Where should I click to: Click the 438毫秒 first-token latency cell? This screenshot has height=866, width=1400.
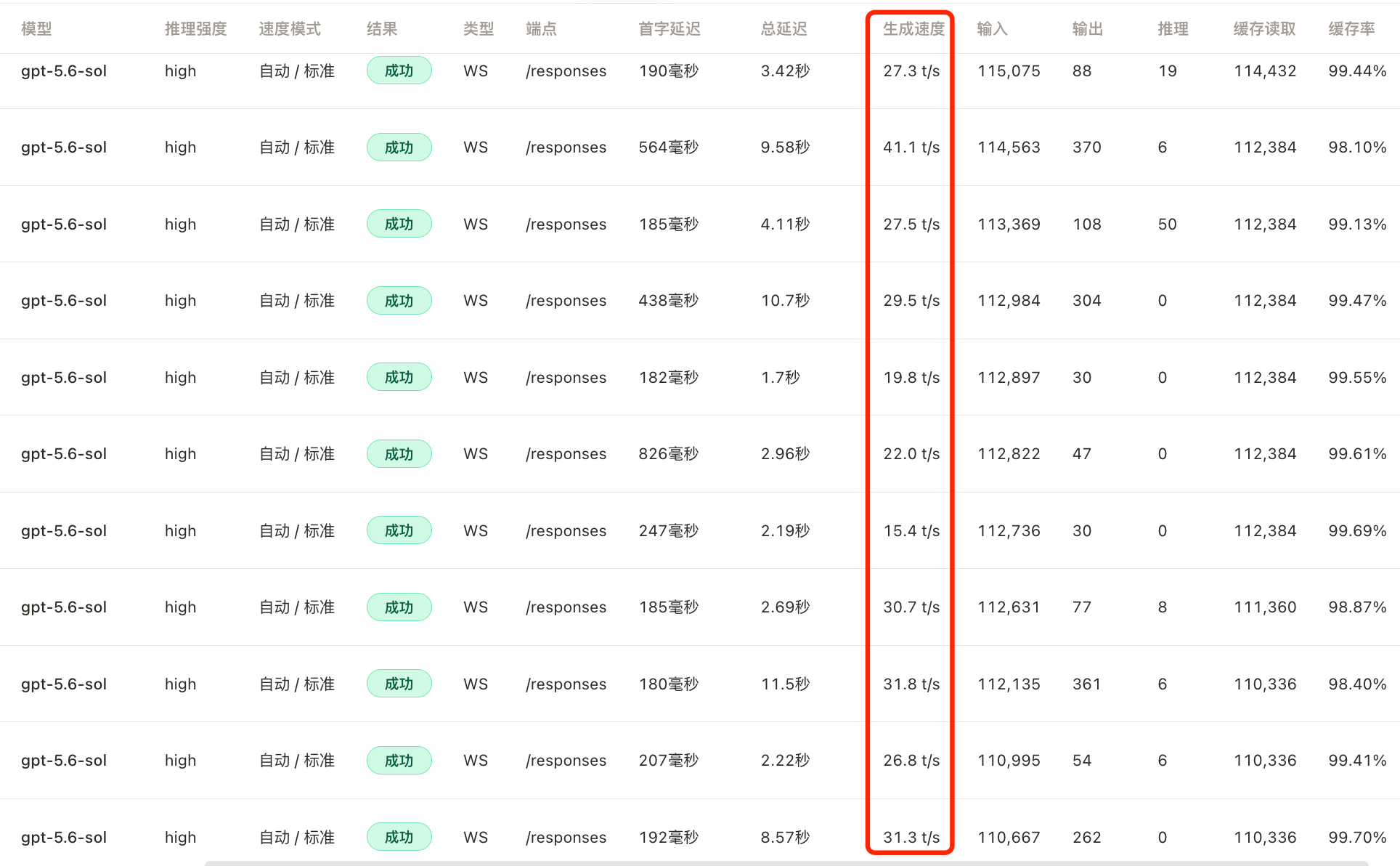pyautogui.click(x=669, y=301)
